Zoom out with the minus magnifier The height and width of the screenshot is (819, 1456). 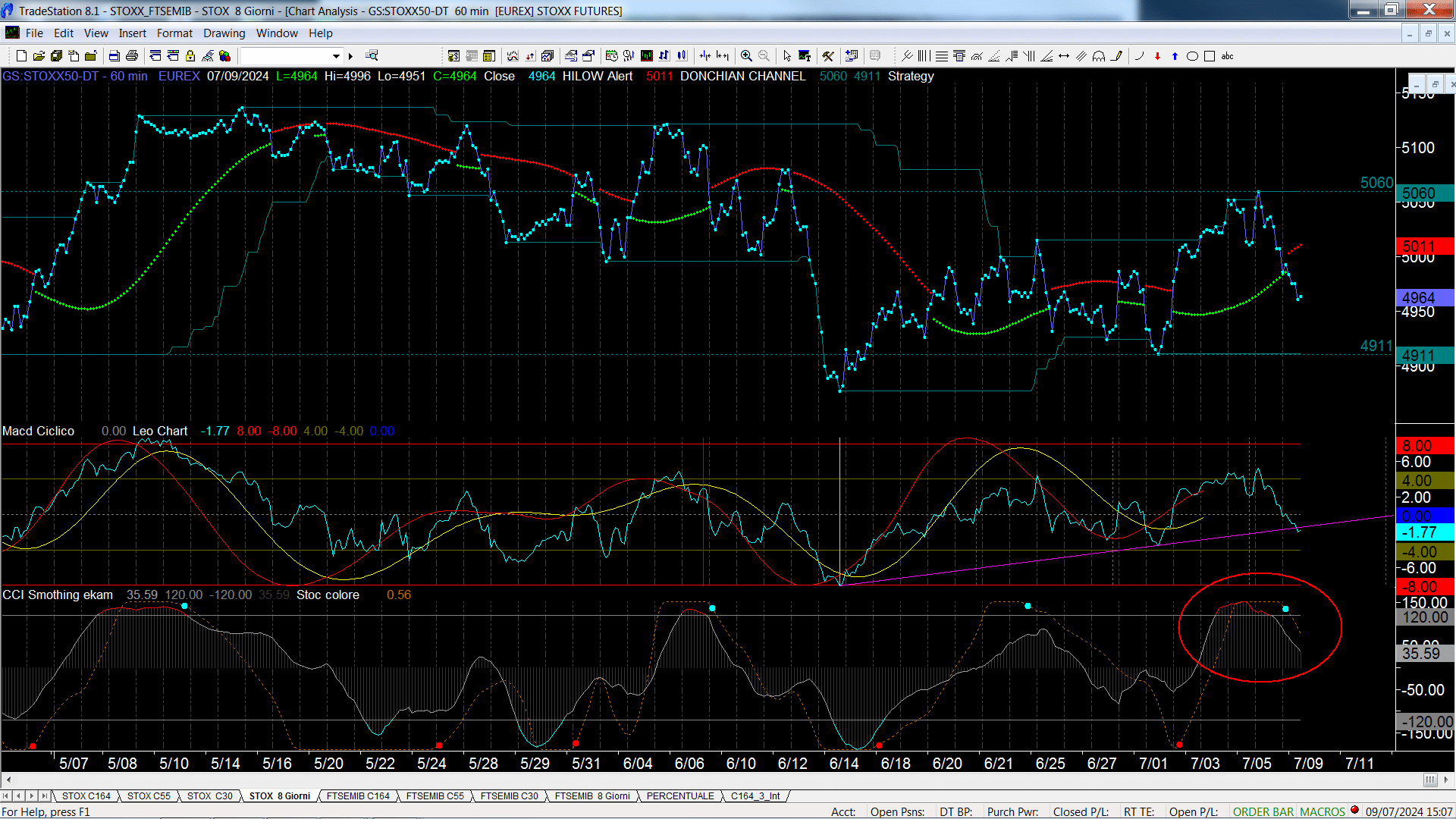click(764, 56)
